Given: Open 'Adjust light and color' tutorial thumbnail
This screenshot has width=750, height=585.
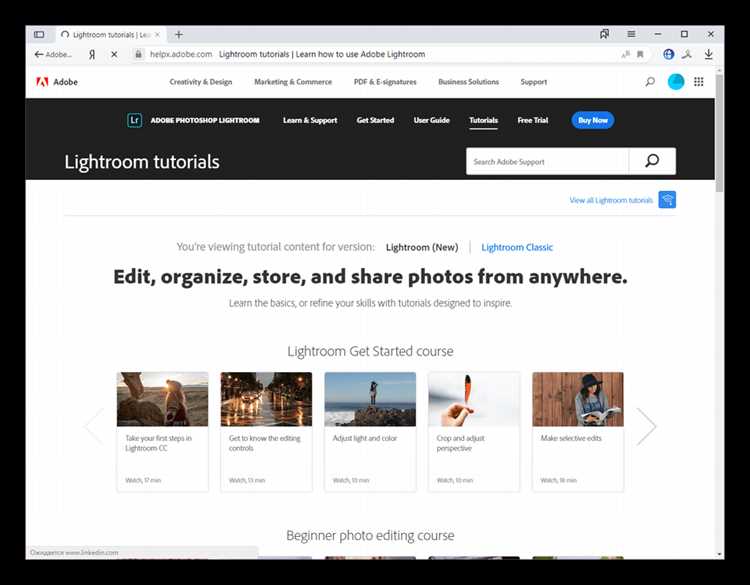Looking at the screenshot, I should [x=370, y=399].
